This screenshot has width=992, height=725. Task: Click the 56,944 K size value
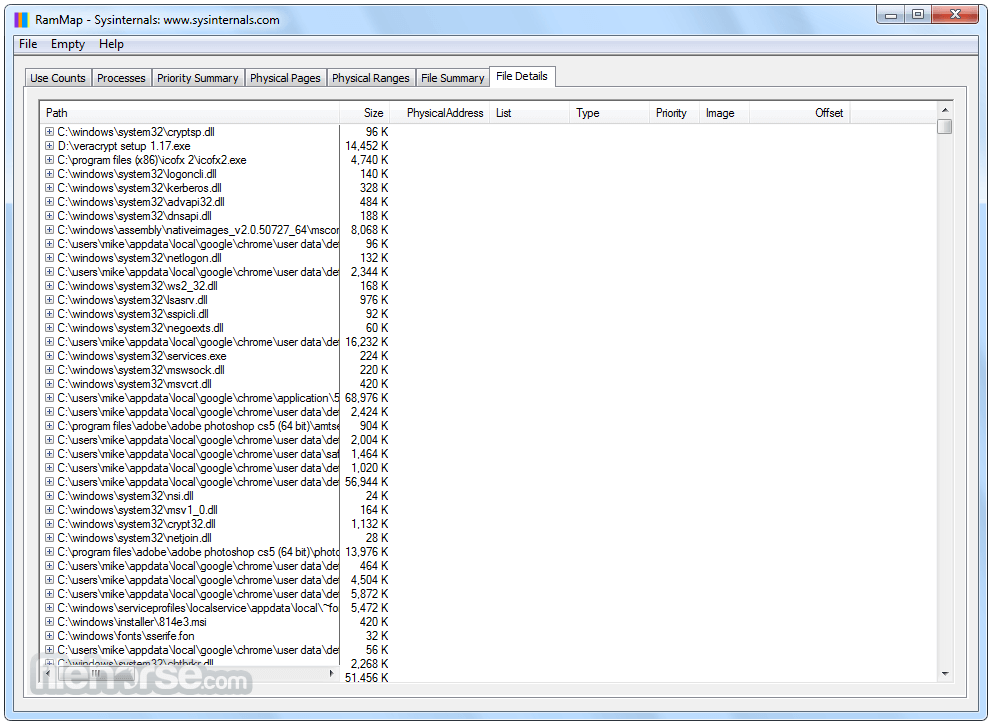pyautogui.click(x=366, y=481)
